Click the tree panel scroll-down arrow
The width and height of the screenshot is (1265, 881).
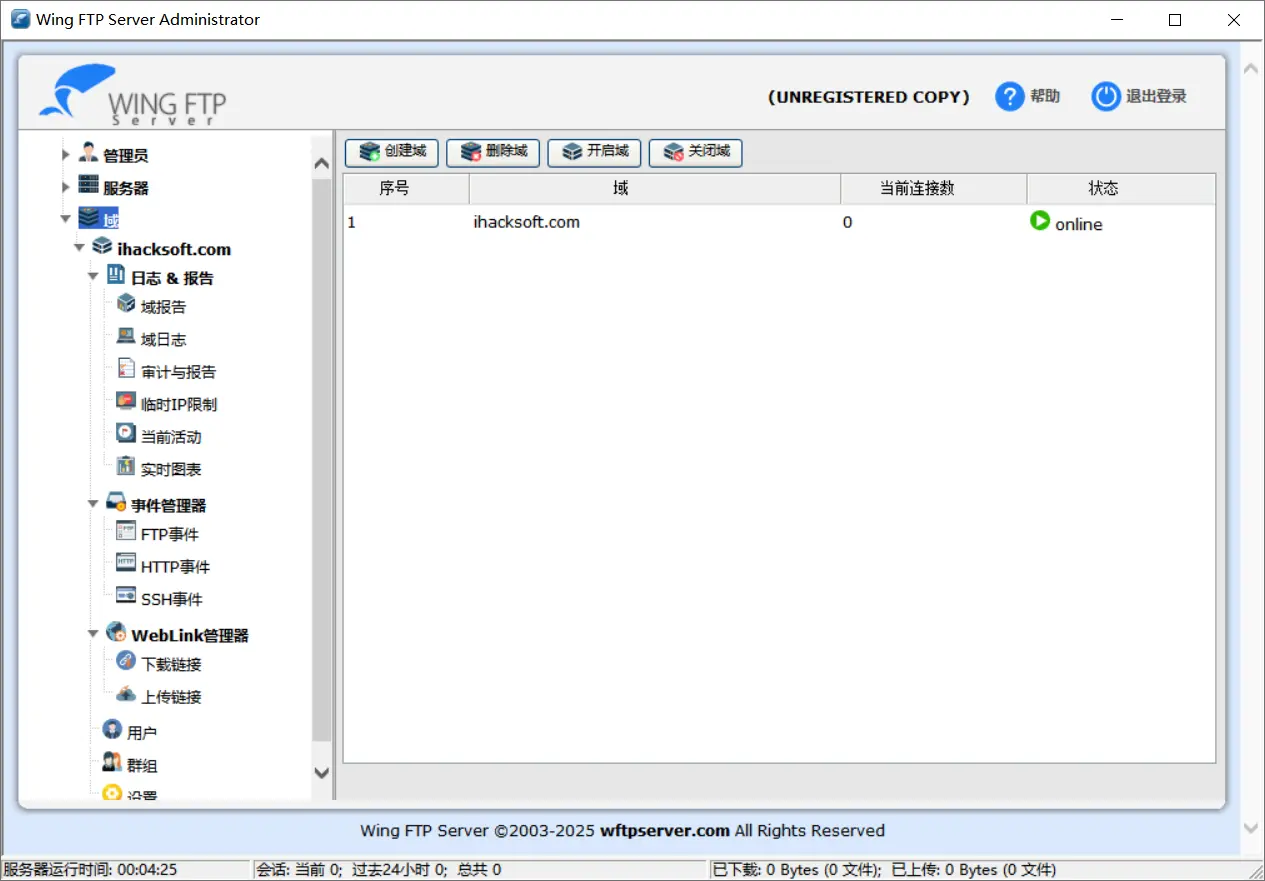click(321, 772)
